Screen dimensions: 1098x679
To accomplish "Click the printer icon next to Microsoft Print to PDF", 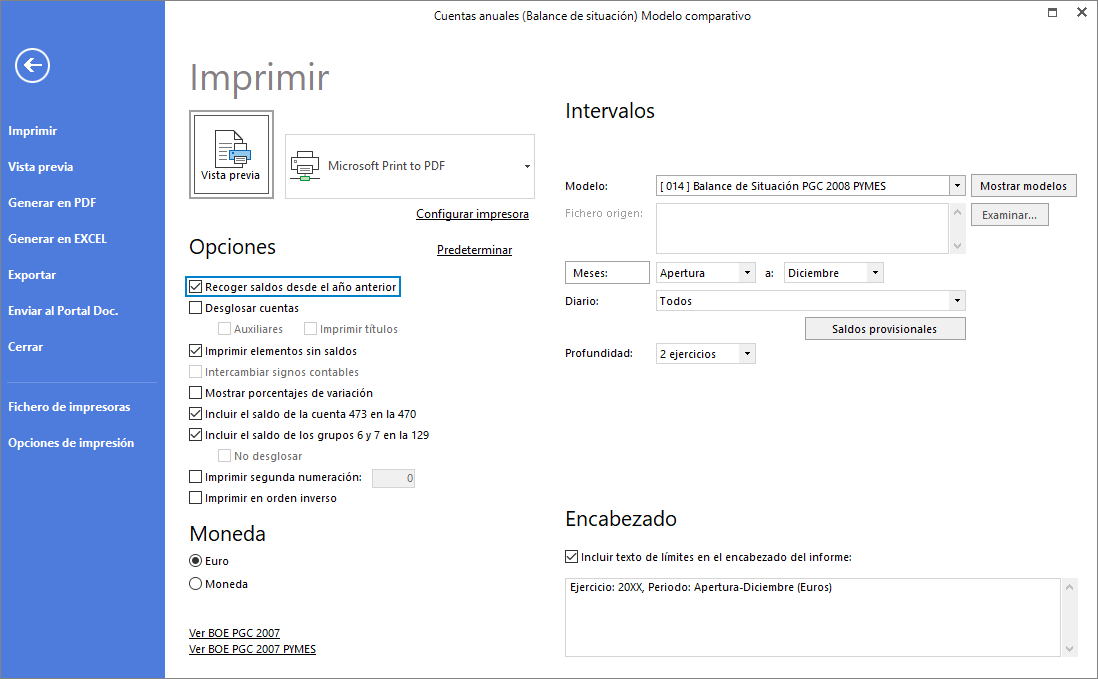I will coord(305,167).
